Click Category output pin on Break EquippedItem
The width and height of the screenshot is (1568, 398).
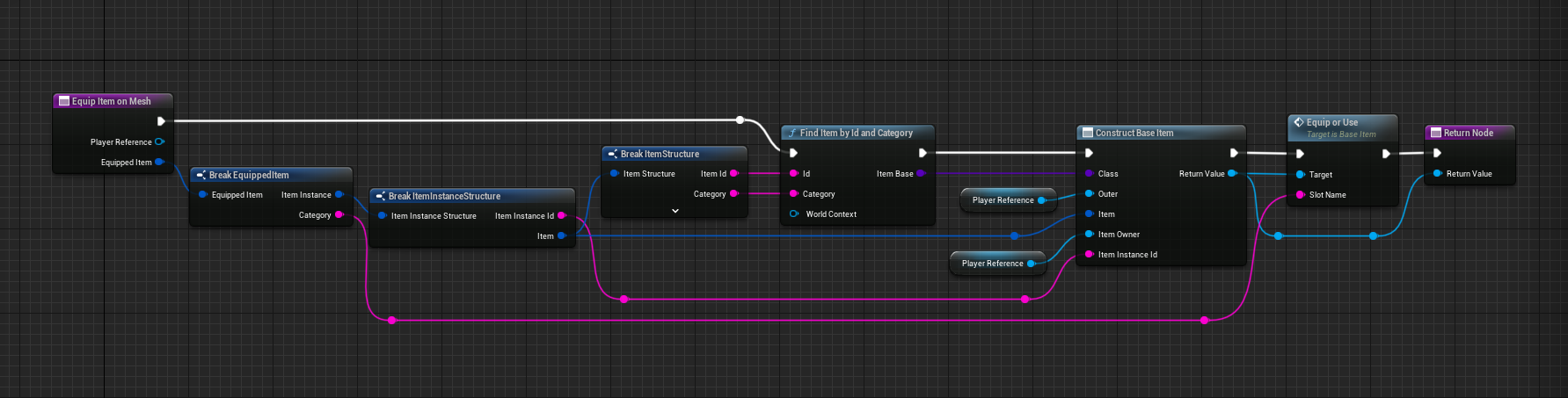339,215
